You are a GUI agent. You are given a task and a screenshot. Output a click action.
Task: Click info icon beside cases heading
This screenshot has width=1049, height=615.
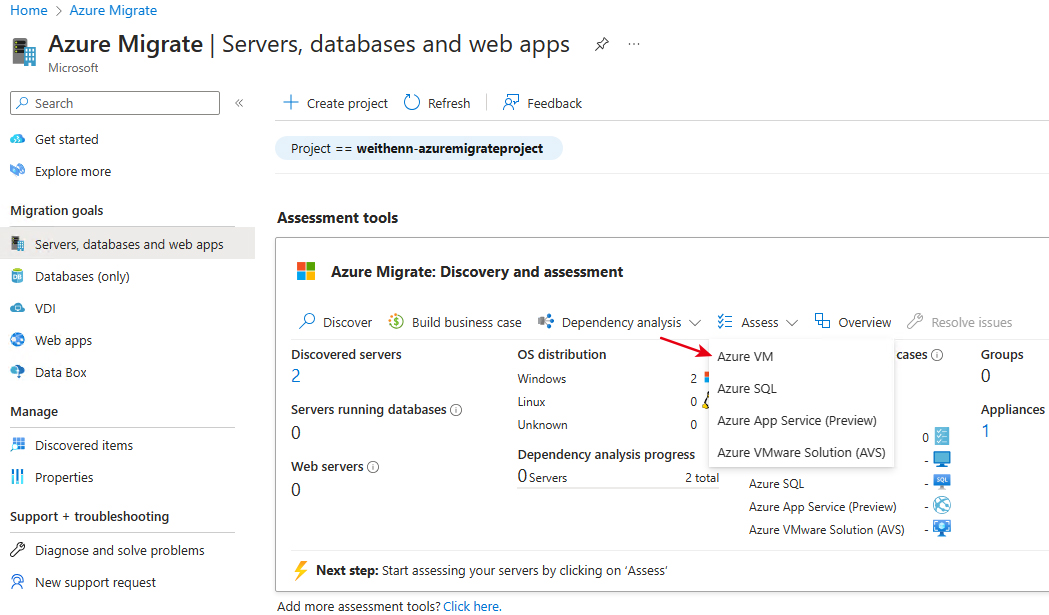[937, 355]
